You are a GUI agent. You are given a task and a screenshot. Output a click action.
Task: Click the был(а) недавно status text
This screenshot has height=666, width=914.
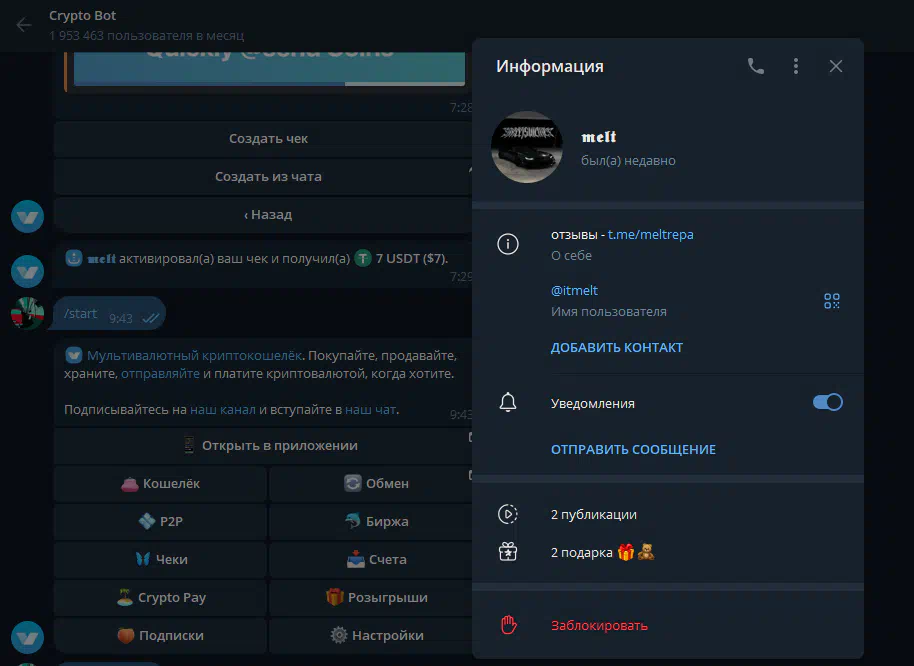[x=628, y=161]
